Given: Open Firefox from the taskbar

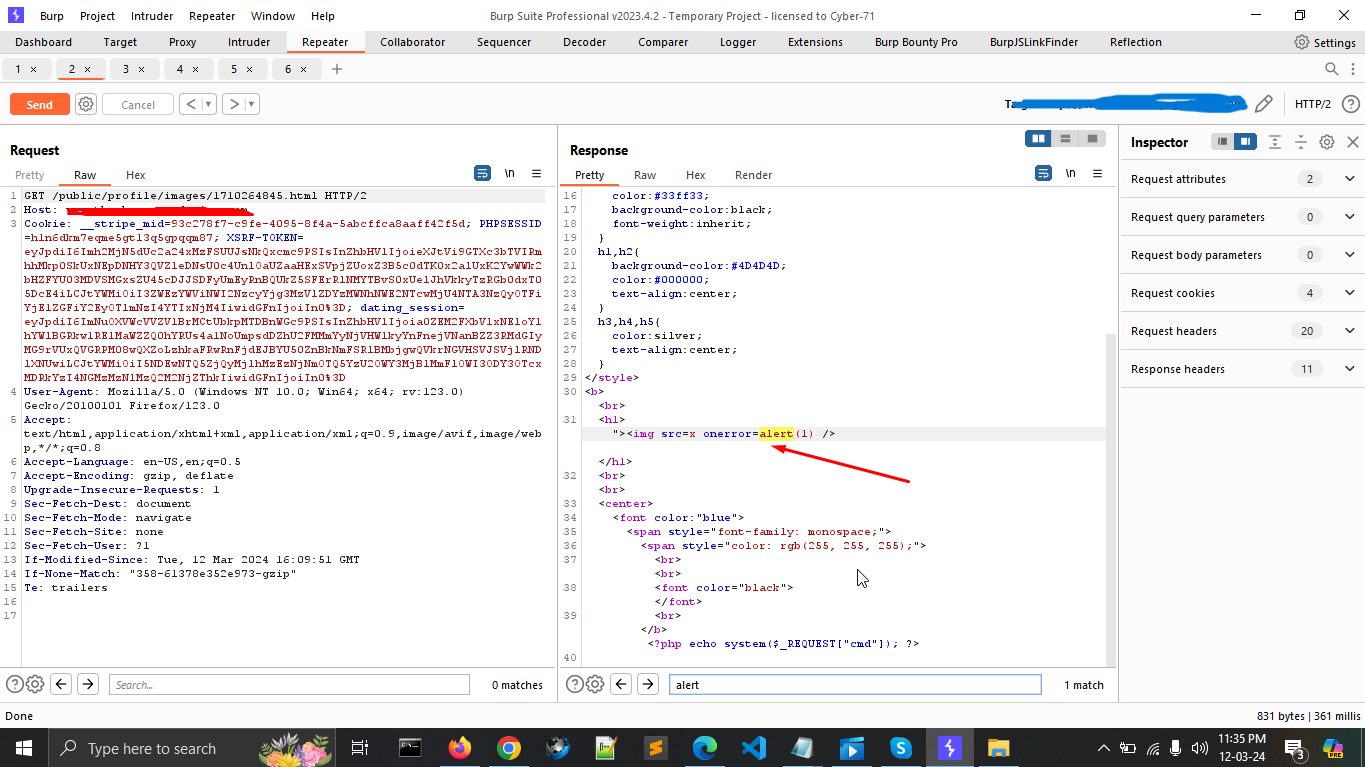Looking at the screenshot, I should 459,748.
